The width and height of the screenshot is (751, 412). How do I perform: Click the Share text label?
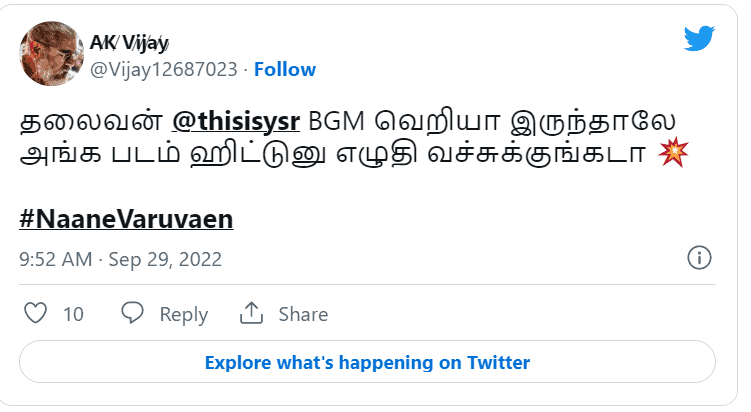point(303,314)
